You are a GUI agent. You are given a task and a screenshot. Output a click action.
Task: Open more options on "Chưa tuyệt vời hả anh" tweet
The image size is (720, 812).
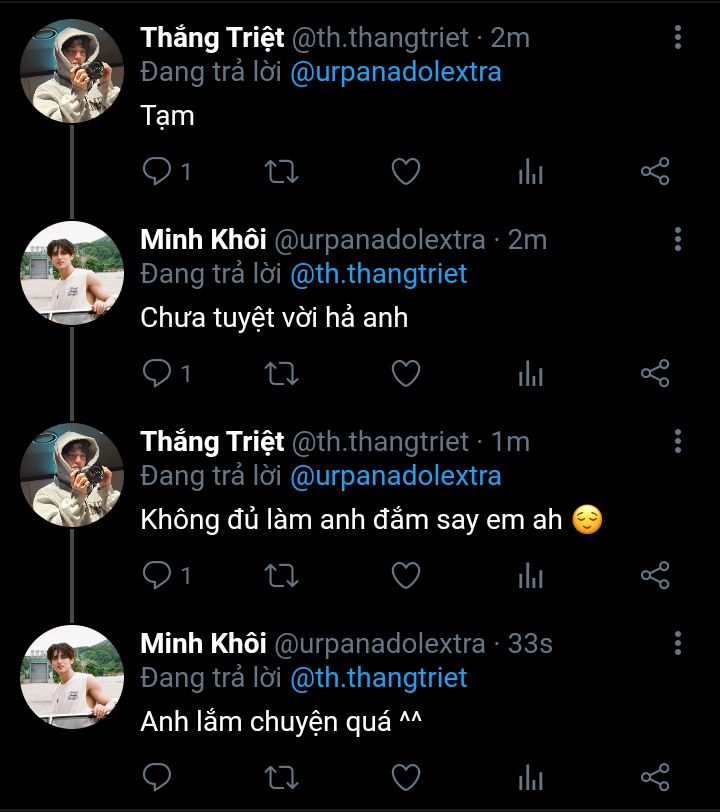(x=678, y=240)
